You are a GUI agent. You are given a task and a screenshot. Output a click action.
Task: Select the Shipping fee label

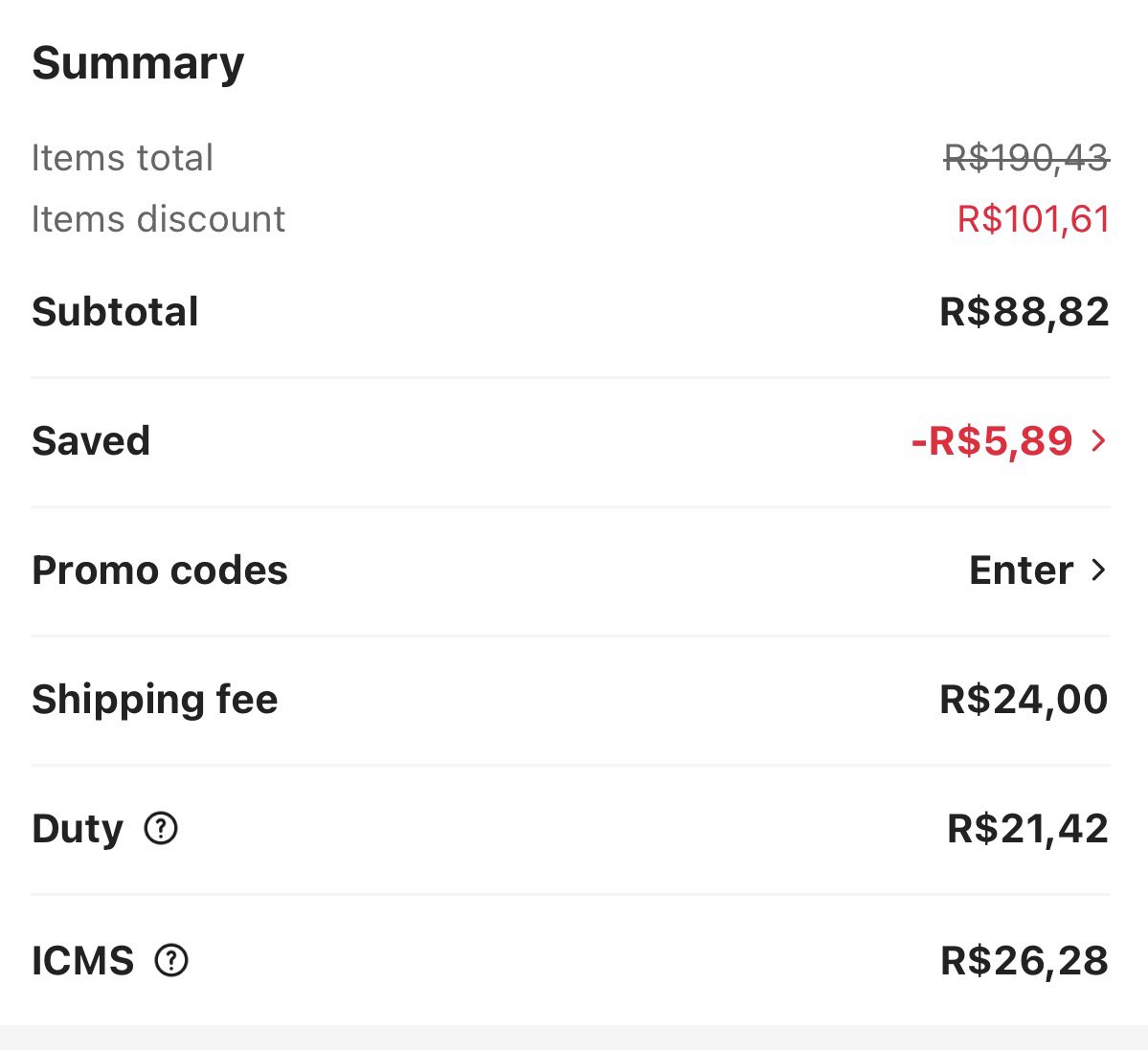pyautogui.click(x=155, y=700)
